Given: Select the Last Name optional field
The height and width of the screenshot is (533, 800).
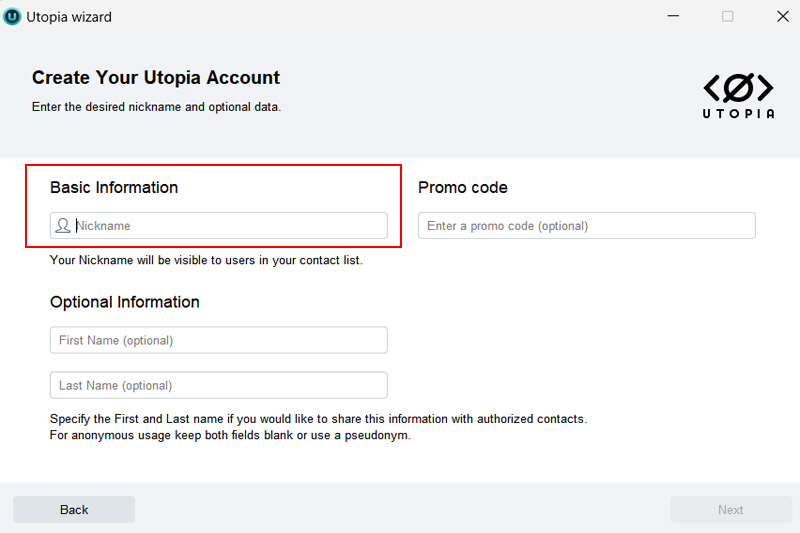Looking at the screenshot, I should [218, 385].
